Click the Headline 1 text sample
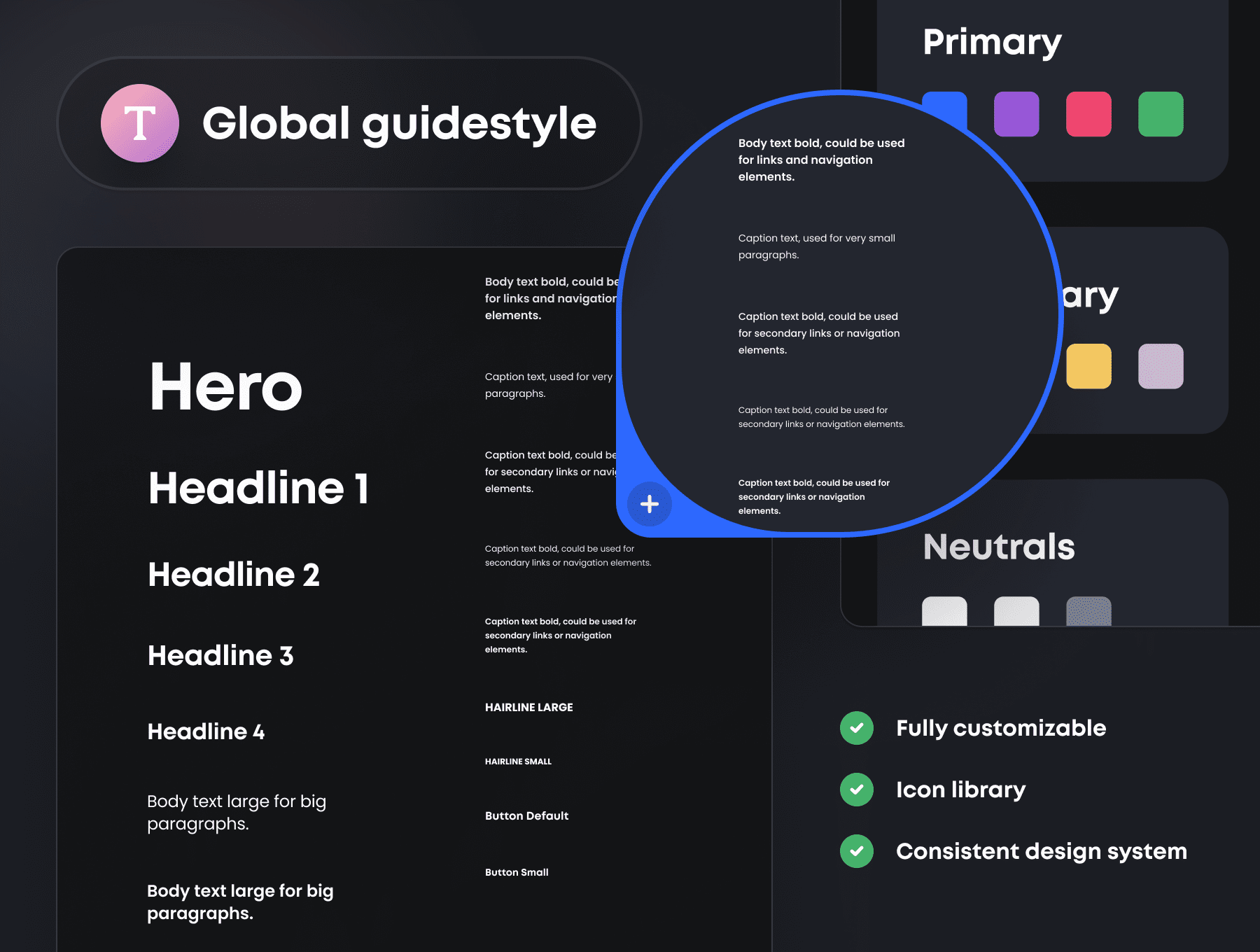Screen dimensions: 1260x952 [258, 488]
